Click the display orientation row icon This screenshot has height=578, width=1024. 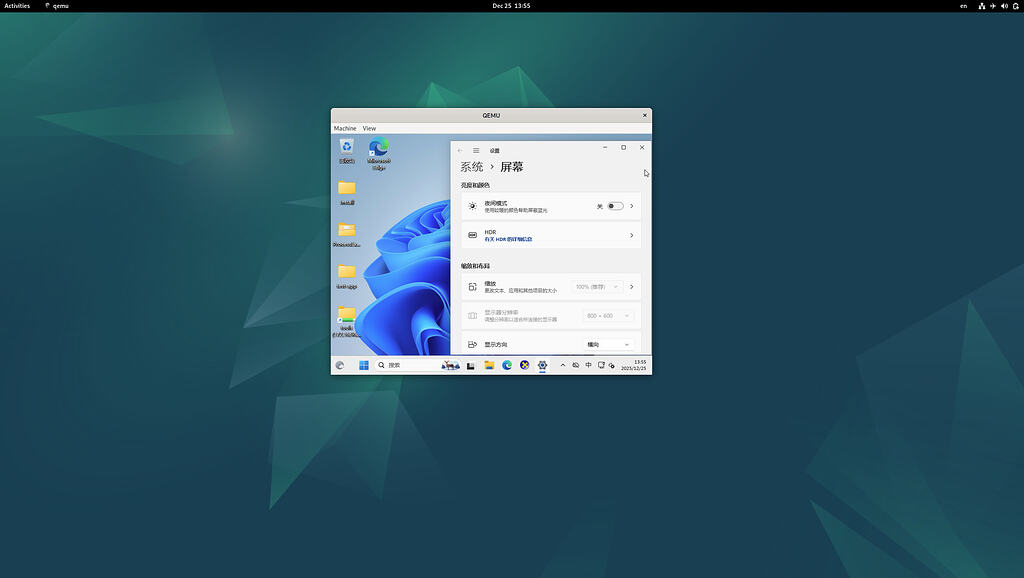tap(472, 344)
